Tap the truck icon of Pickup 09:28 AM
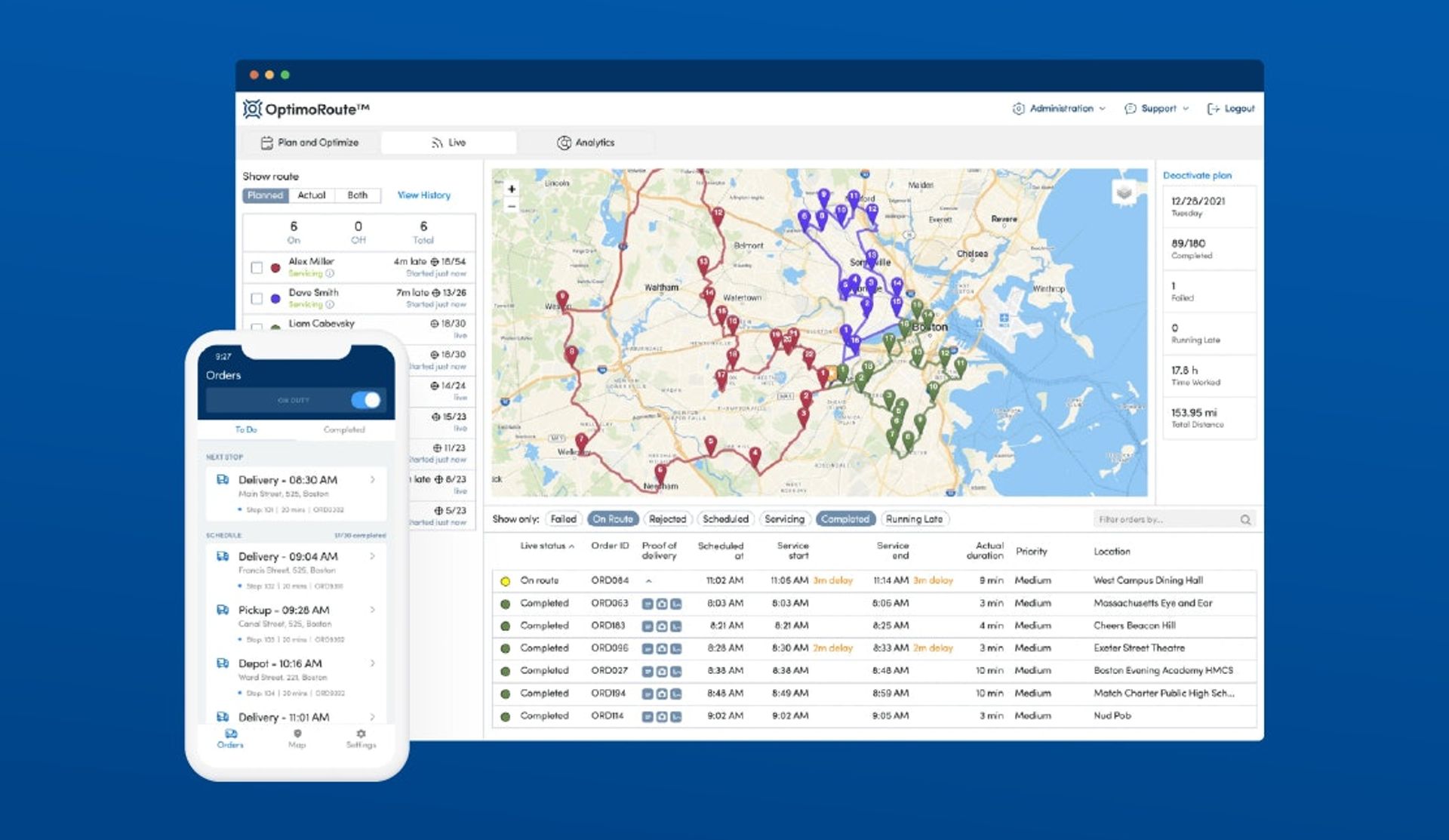 pos(223,609)
